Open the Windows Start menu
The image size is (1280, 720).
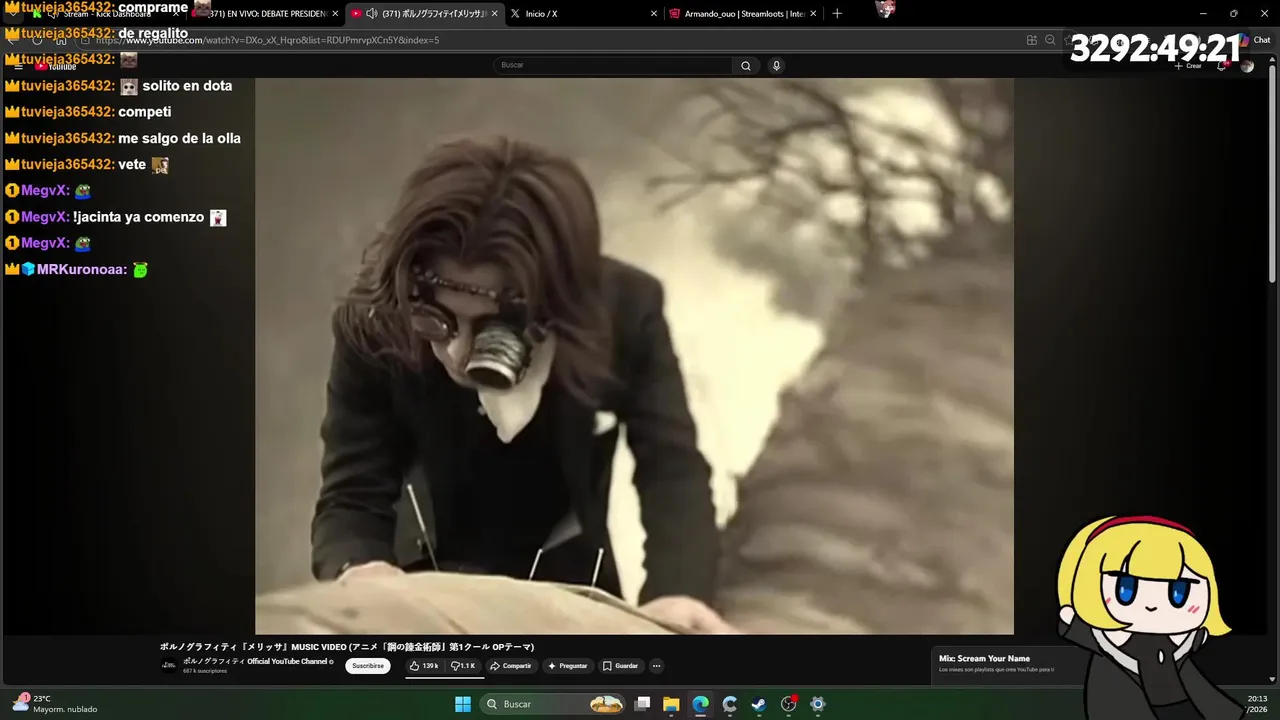tap(463, 704)
